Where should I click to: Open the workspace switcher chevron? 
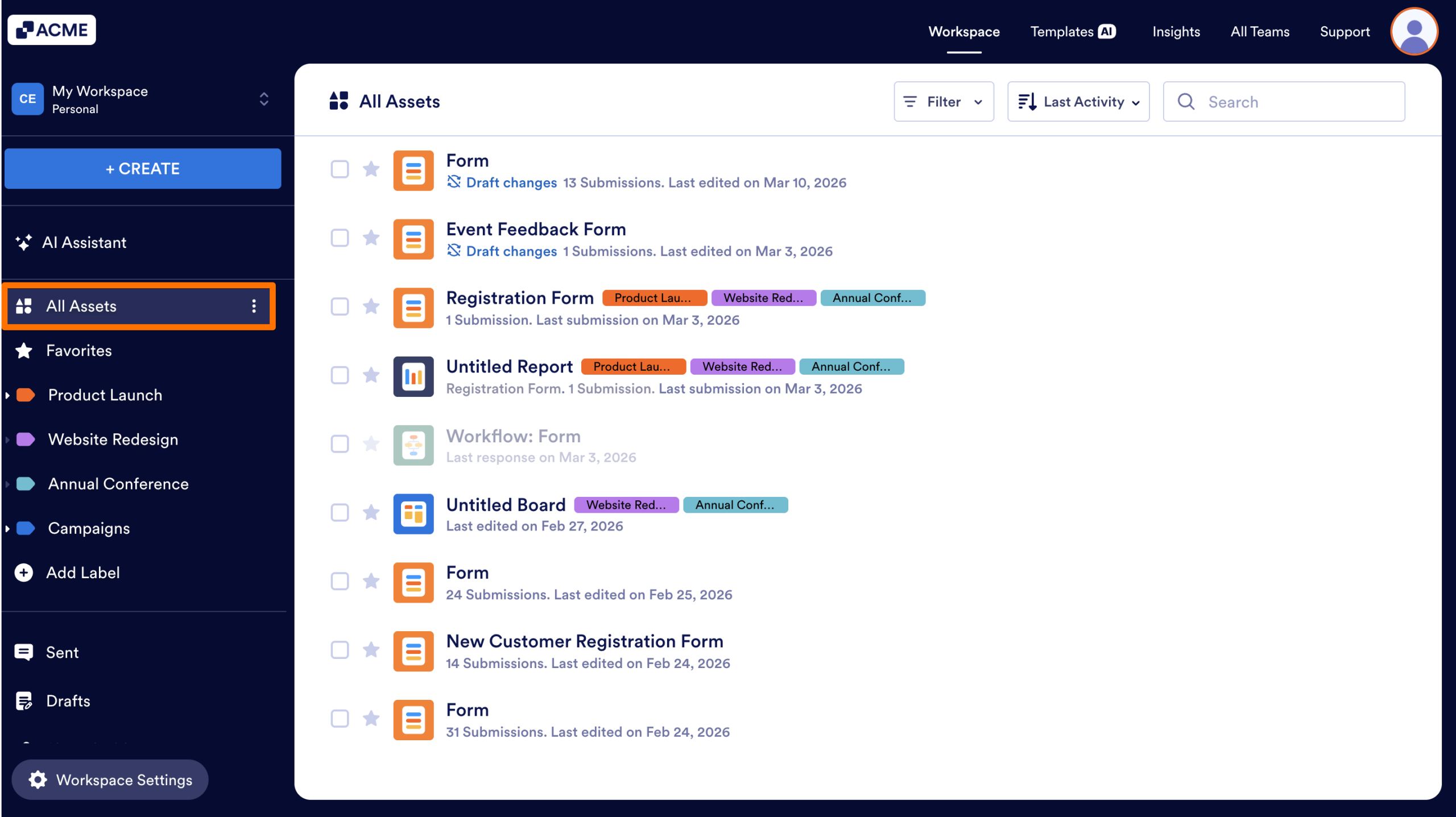point(264,99)
